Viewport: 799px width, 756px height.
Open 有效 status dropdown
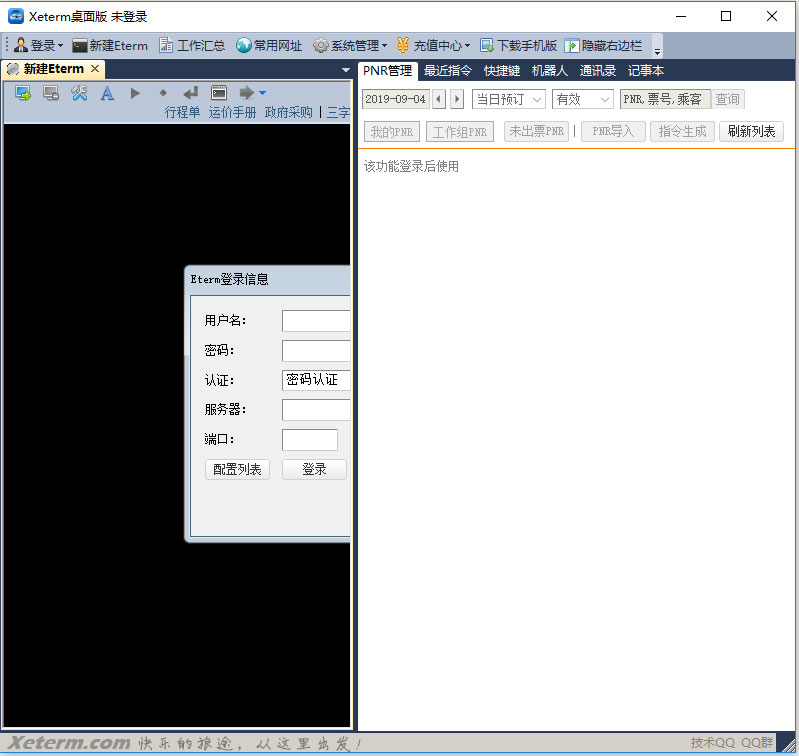[582, 99]
